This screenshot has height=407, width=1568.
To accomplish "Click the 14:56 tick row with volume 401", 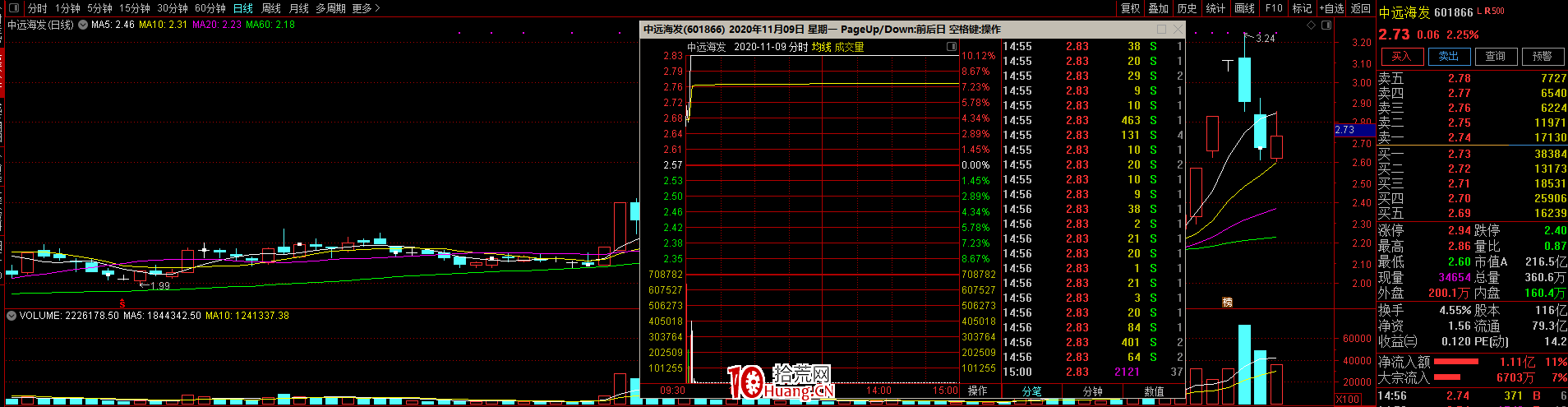I will [1092, 343].
